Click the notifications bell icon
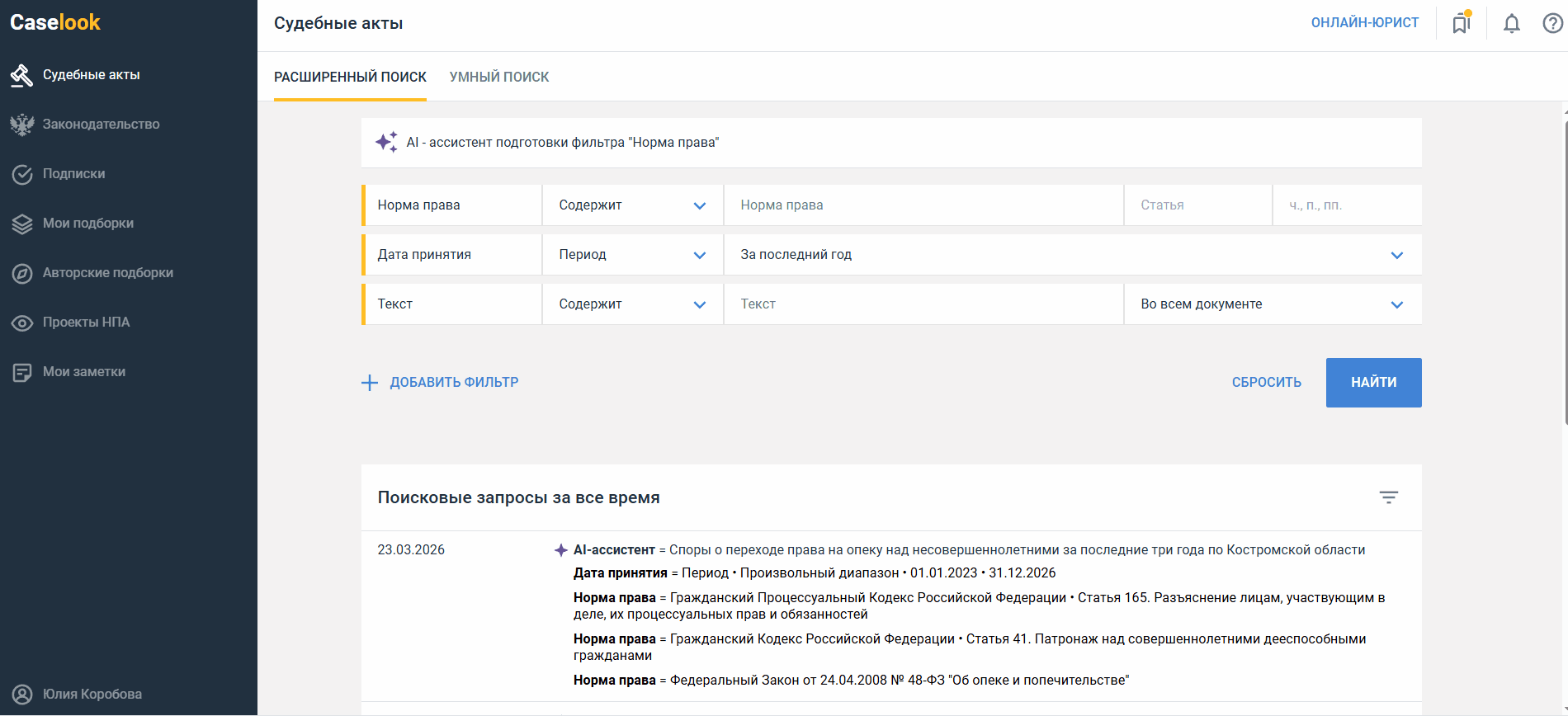 coord(1511,23)
